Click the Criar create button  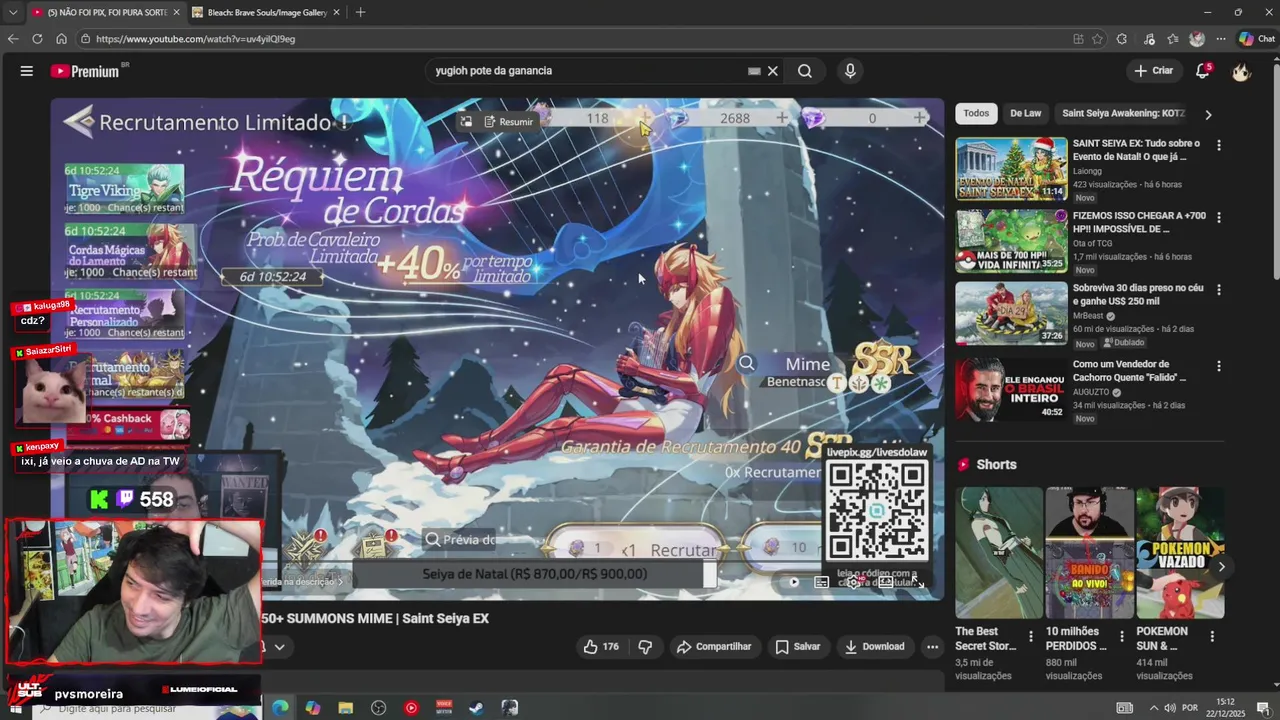click(x=1153, y=71)
